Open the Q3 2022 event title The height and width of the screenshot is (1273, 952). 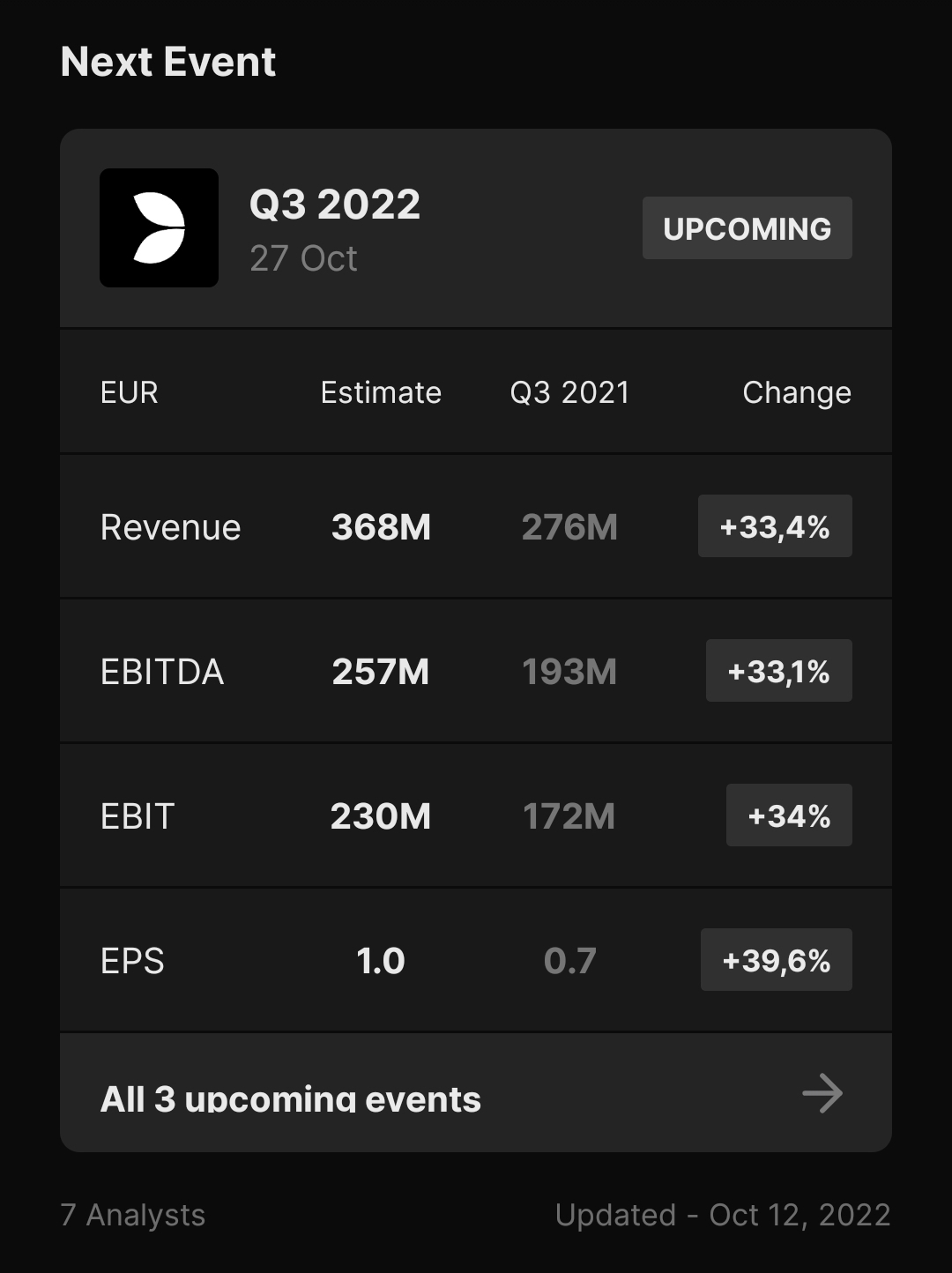pos(335,205)
